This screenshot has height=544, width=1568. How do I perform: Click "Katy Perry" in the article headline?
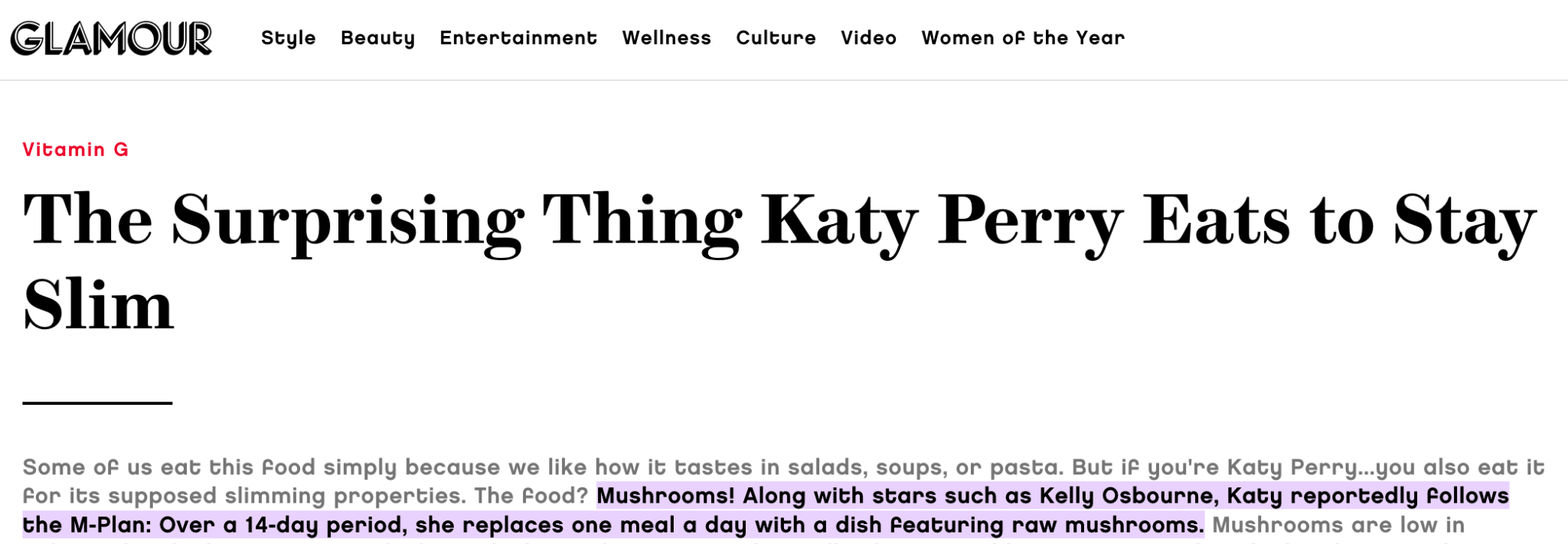click(942, 222)
